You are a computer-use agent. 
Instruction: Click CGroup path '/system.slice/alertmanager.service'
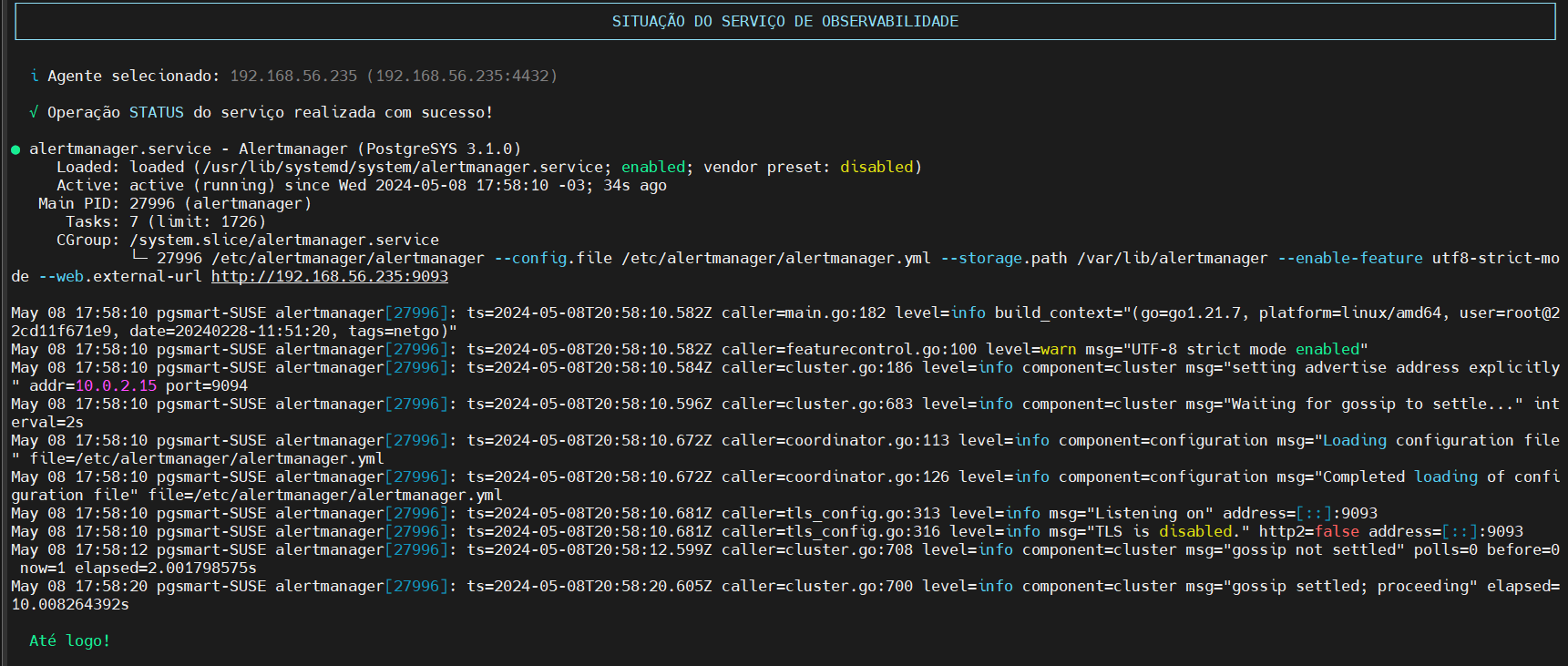[284, 240]
